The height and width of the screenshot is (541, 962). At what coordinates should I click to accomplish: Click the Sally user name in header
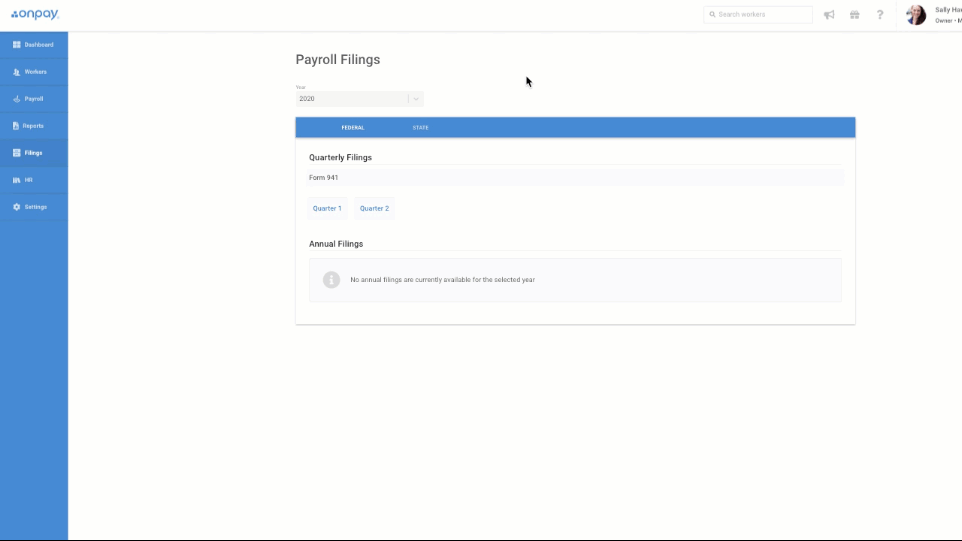click(948, 10)
